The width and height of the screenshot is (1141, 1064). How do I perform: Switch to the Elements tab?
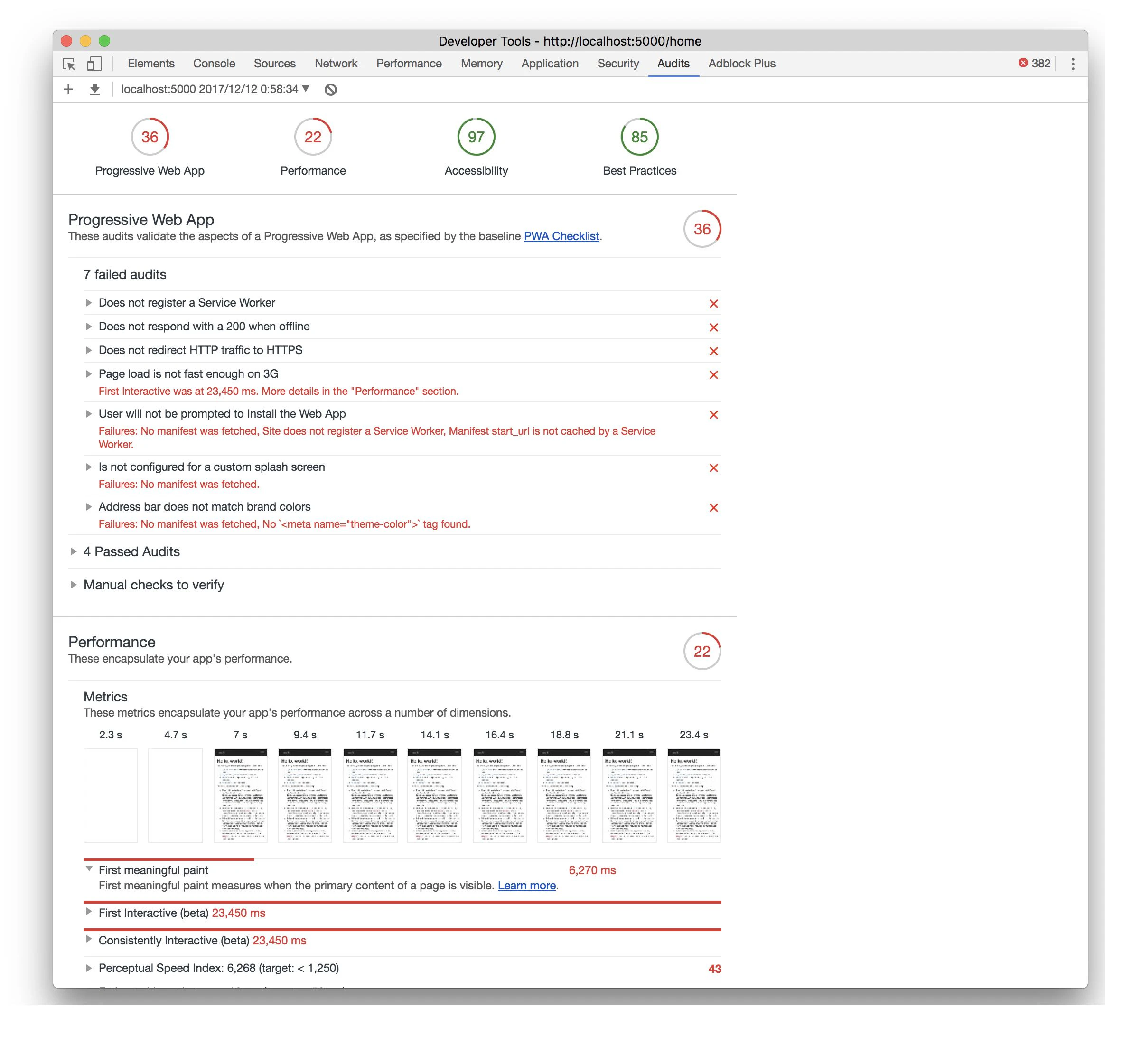pyautogui.click(x=151, y=63)
